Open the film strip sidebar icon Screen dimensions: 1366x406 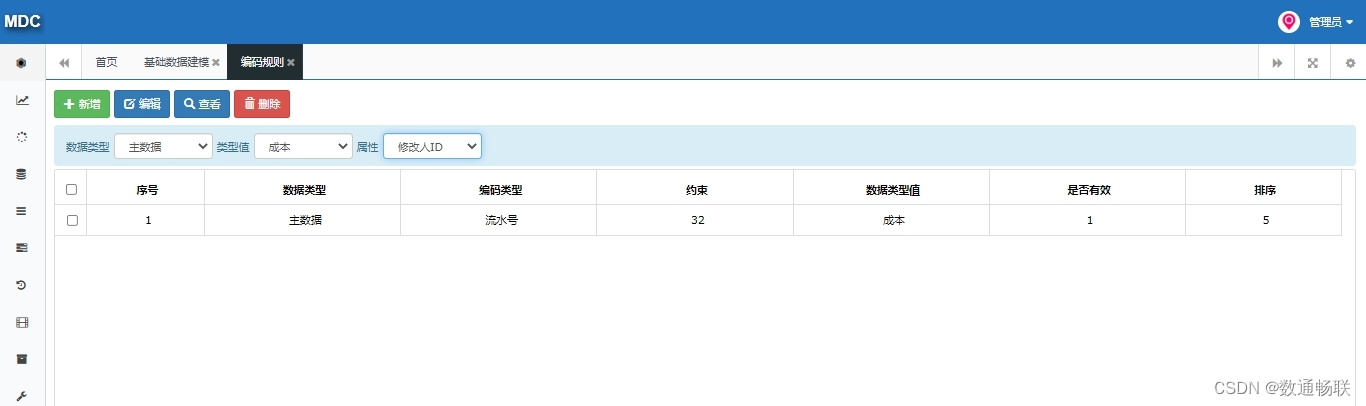[x=22, y=322]
